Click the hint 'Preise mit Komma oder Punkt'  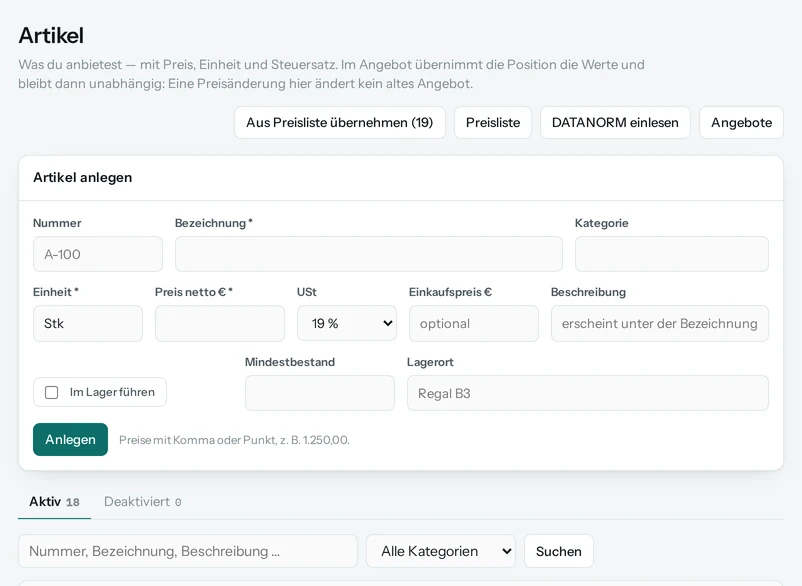click(234, 440)
